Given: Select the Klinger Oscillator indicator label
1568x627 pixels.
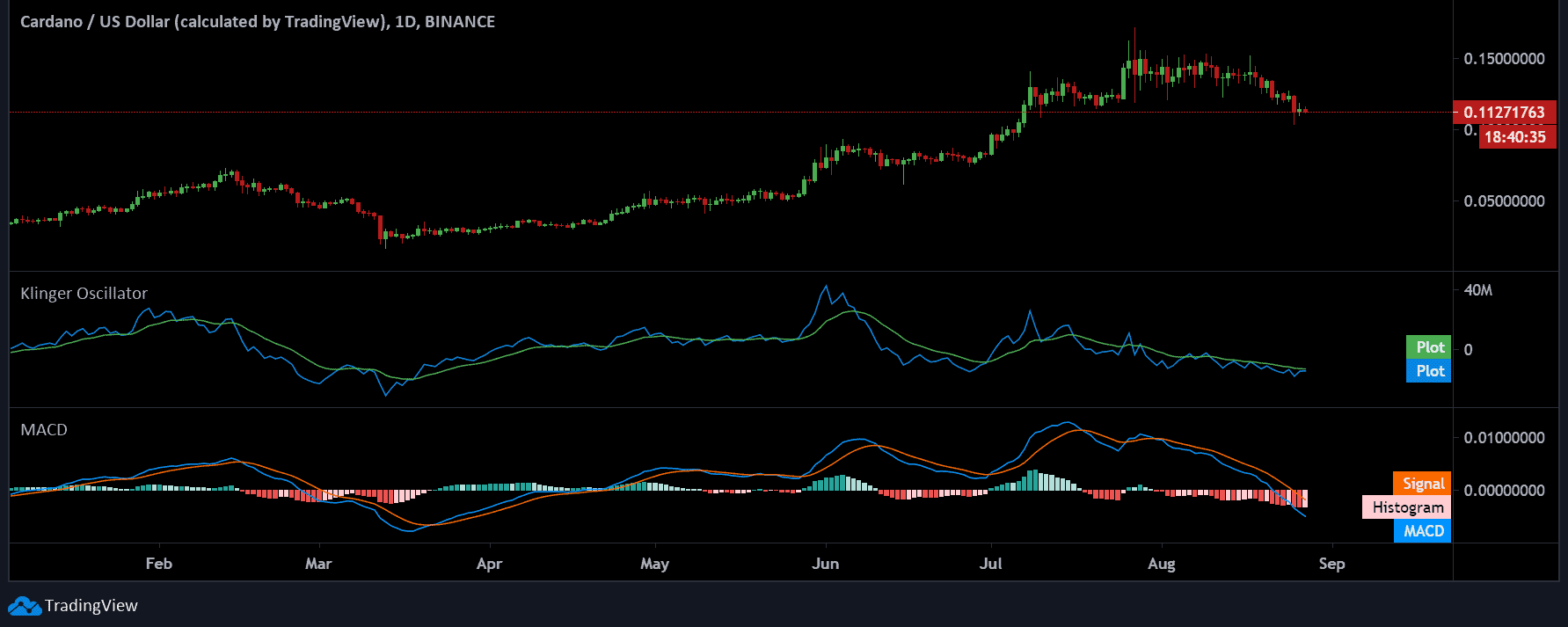Looking at the screenshot, I should pos(84,294).
